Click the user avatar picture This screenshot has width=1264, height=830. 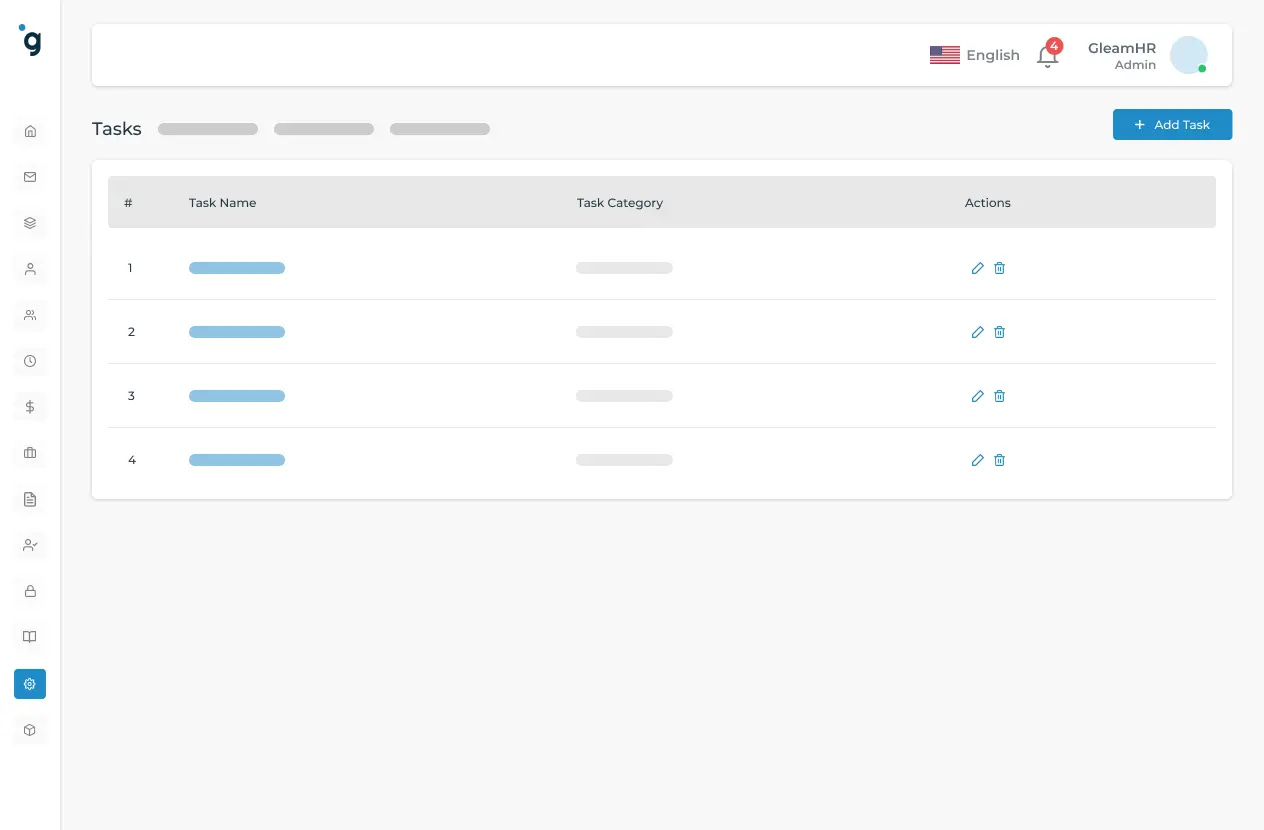pyautogui.click(x=1188, y=55)
